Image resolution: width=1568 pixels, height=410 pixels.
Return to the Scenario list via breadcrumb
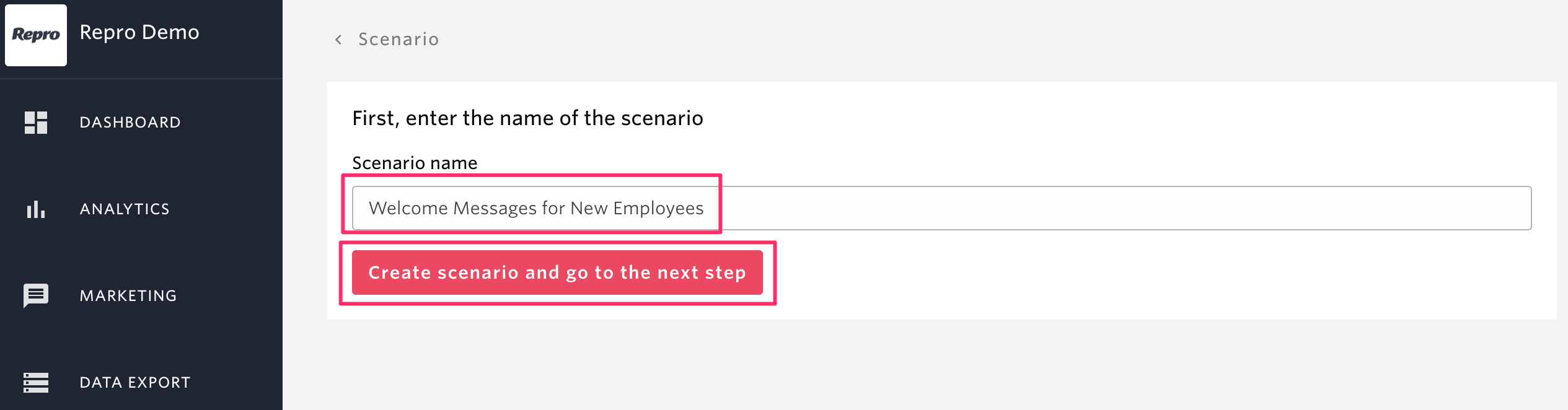[399, 40]
